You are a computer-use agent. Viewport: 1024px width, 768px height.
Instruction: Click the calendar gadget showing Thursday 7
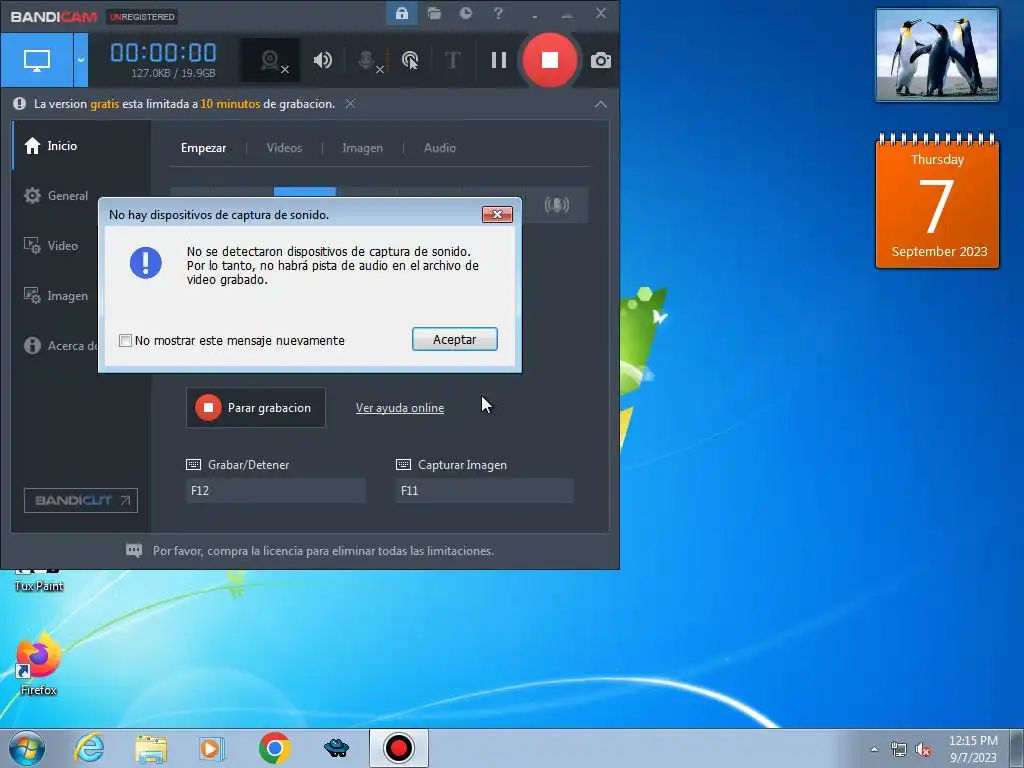click(x=937, y=201)
